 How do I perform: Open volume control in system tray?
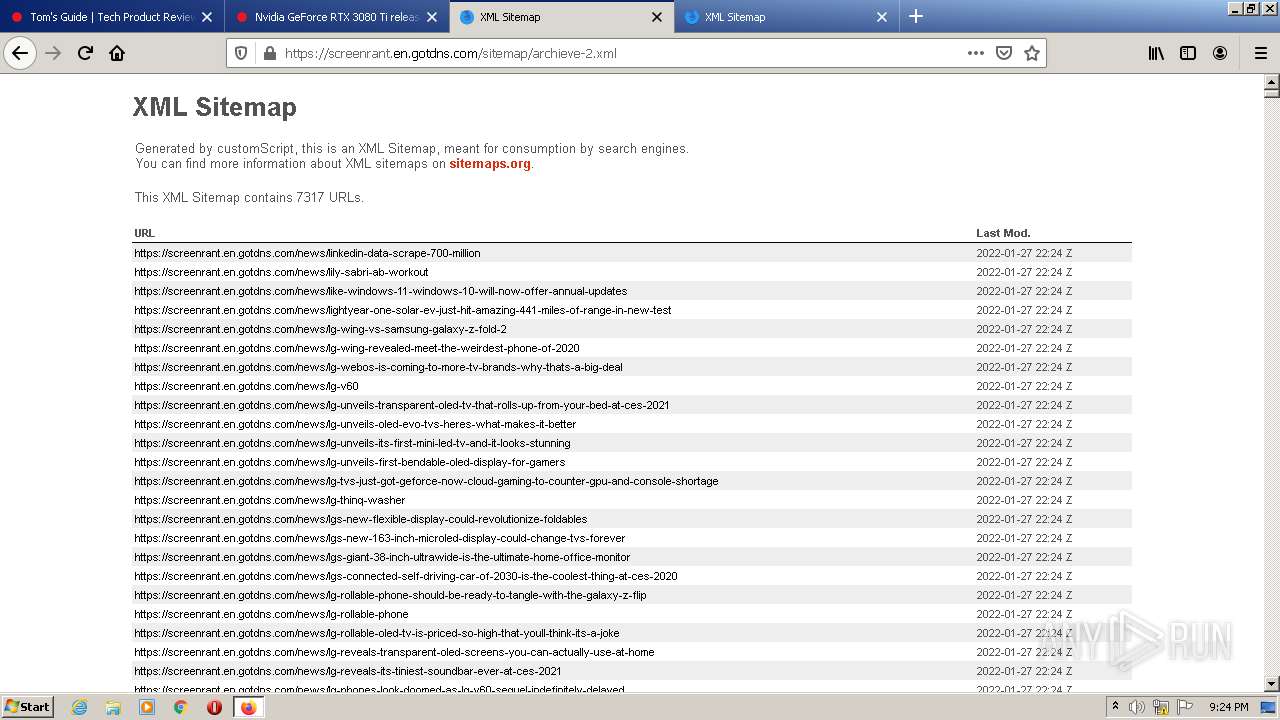pos(1137,707)
